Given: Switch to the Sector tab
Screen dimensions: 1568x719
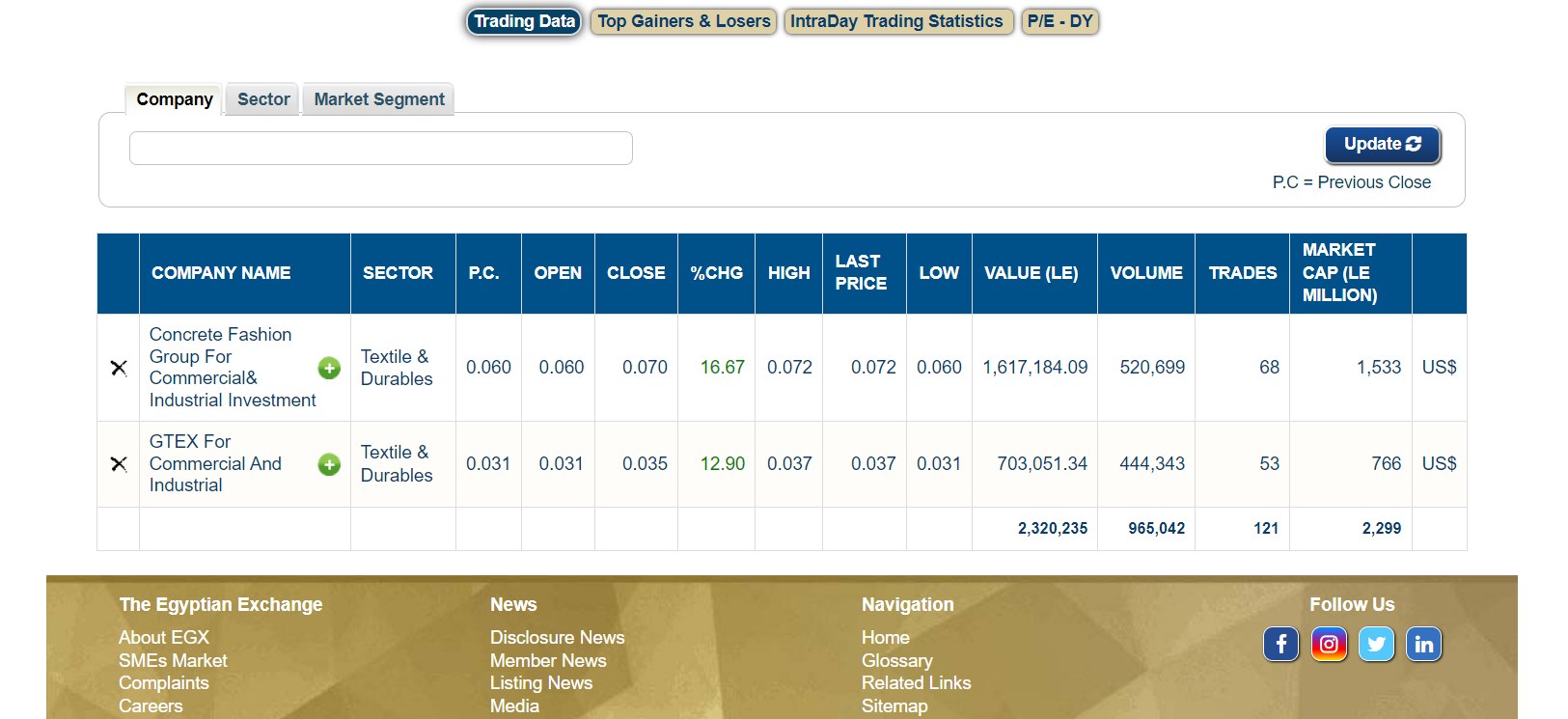Looking at the screenshot, I should 263,99.
